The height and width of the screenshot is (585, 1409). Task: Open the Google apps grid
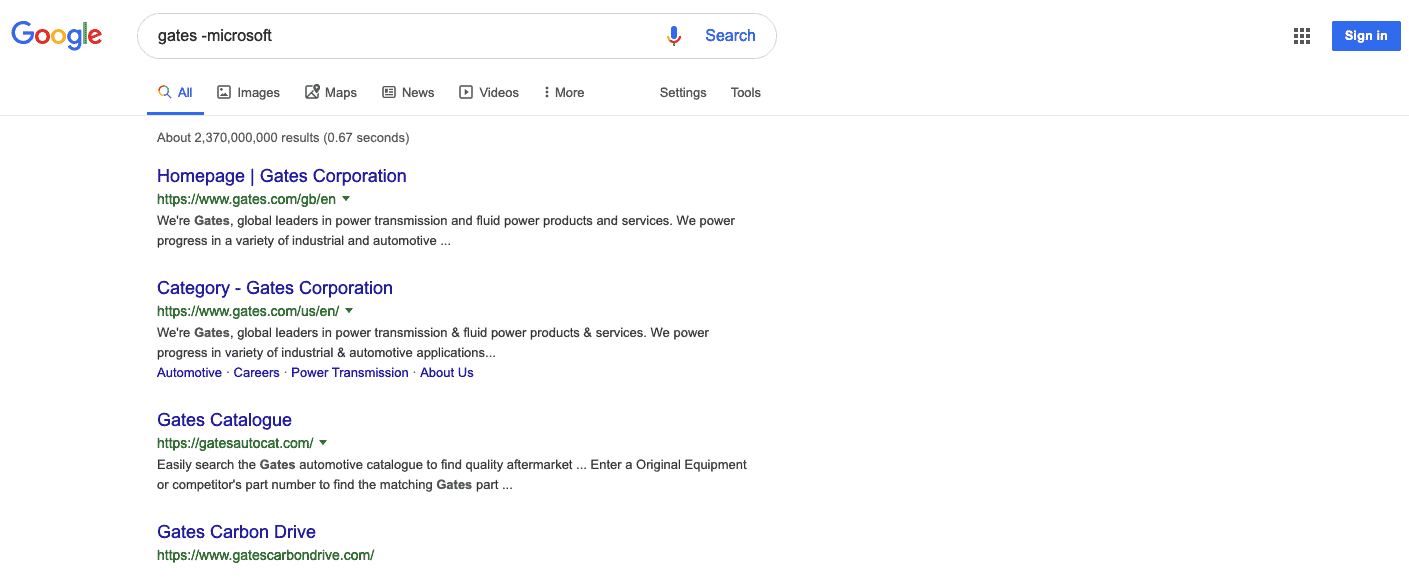click(1301, 35)
